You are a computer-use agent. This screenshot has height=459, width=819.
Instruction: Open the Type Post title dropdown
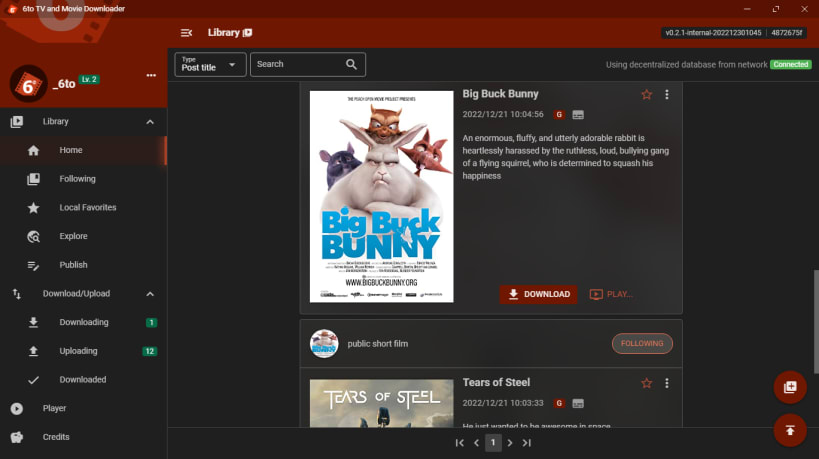[x=210, y=65]
